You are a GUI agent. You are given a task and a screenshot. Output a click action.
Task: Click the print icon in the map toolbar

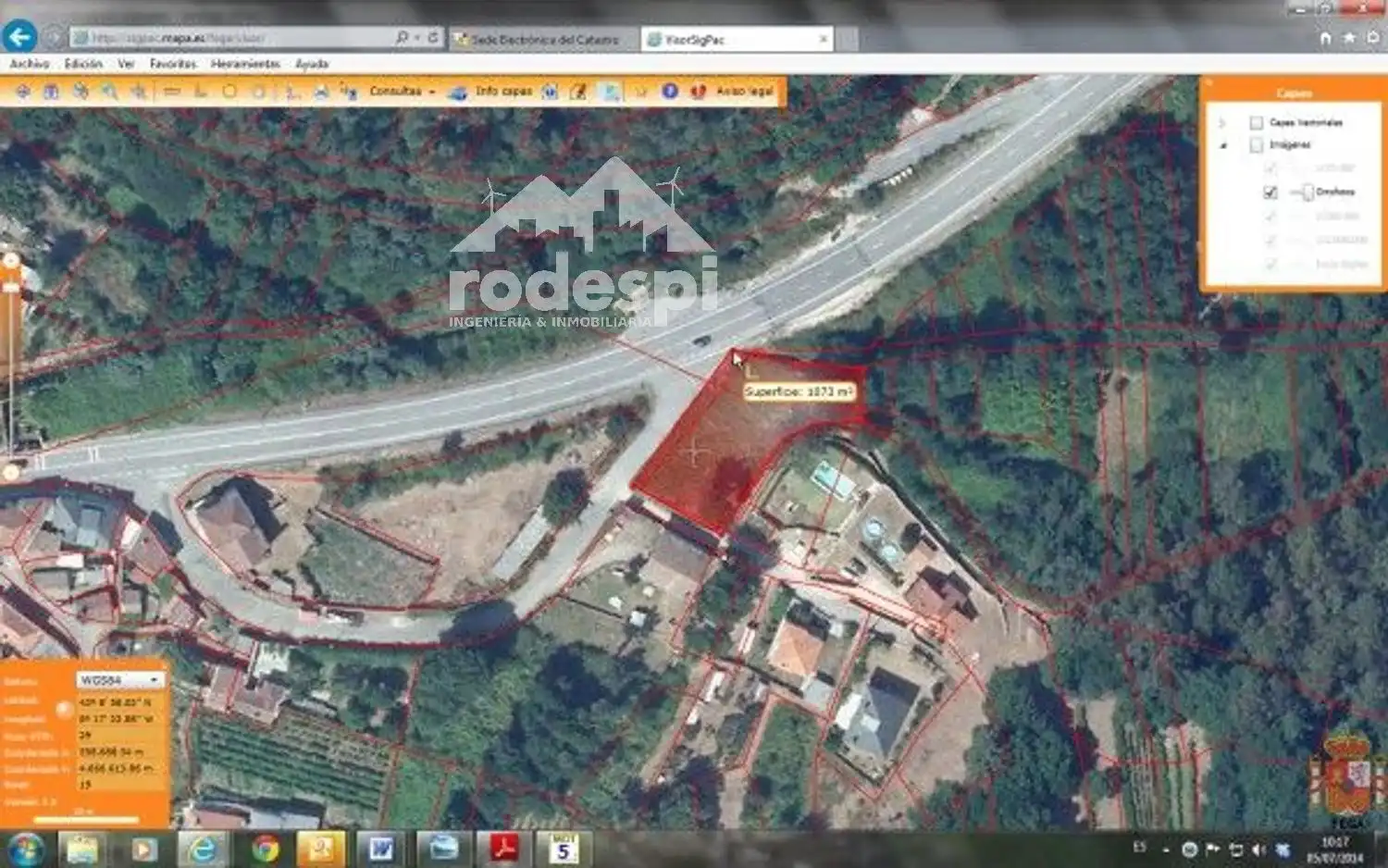(x=321, y=92)
